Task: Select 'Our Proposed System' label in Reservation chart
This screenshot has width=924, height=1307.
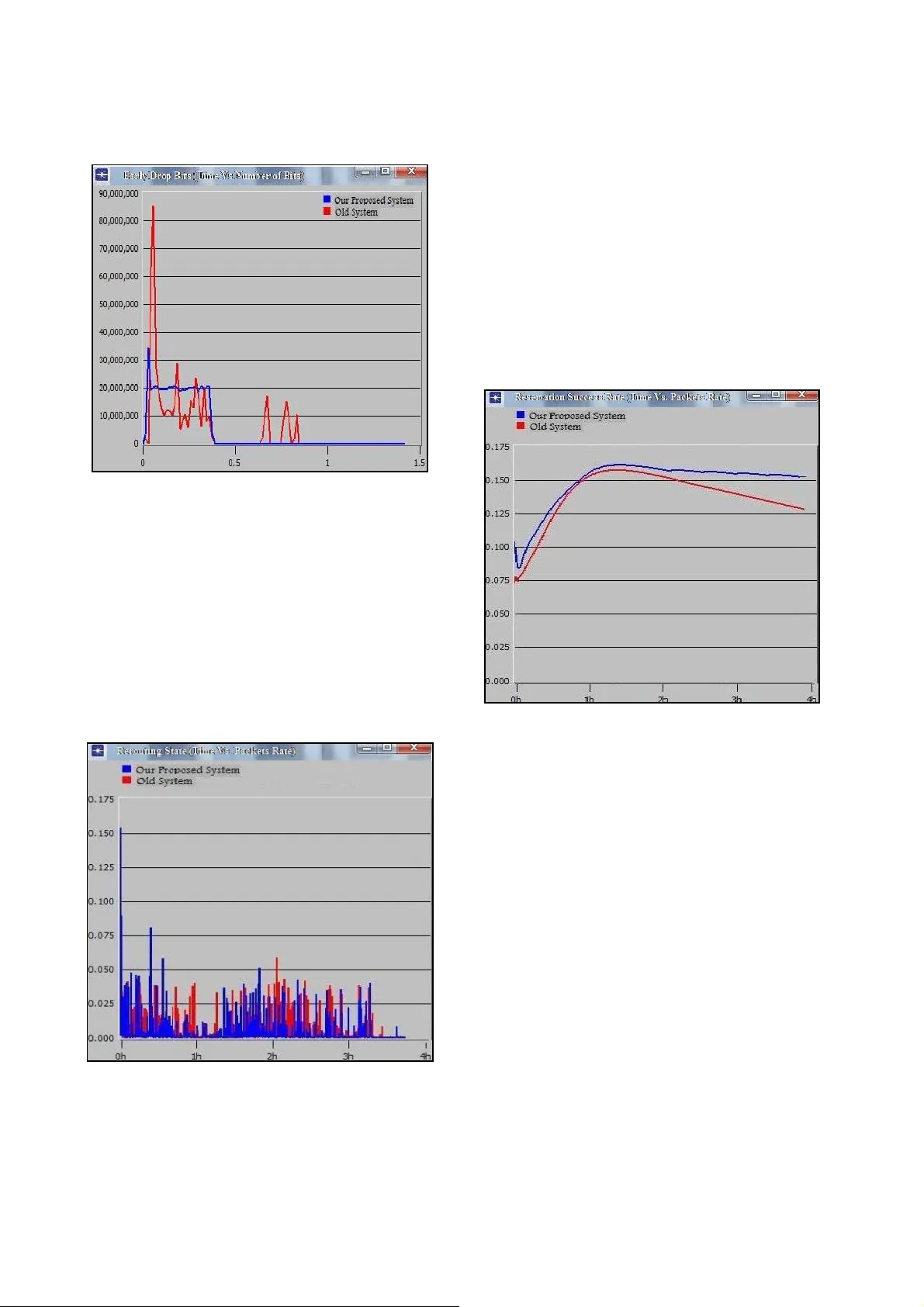Action: coord(576,416)
